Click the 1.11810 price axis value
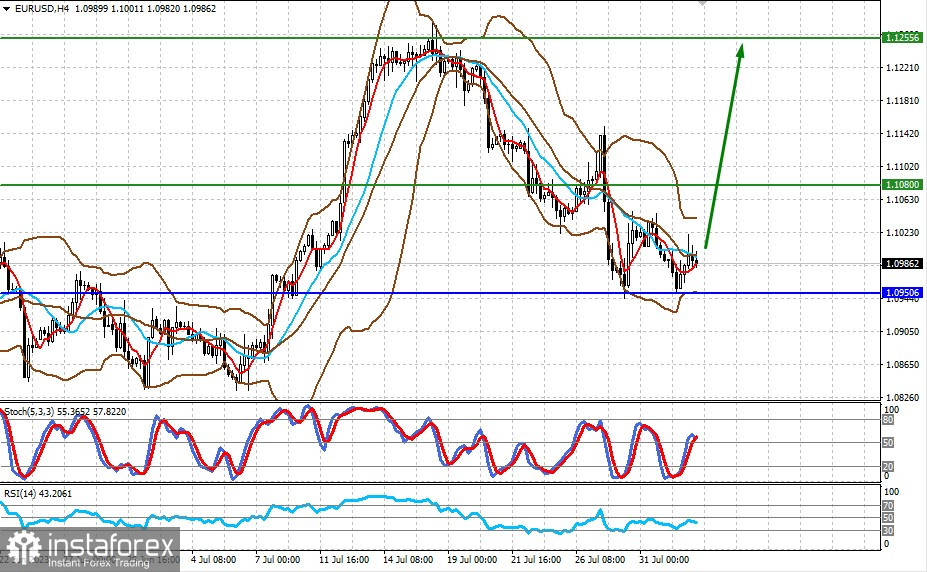The height and width of the screenshot is (572, 927). pyautogui.click(x=903, y=101)
